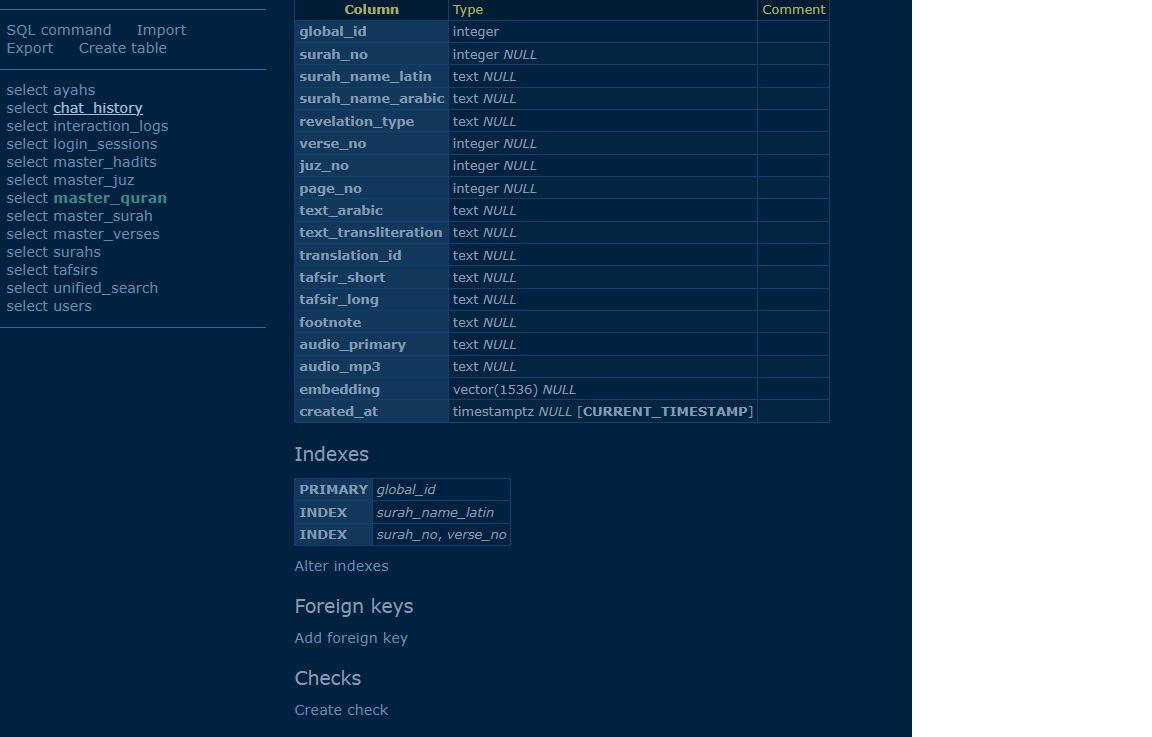Click the Create table link
Image resolution: width=1152 pixels, height=737 pixels.
click(123, 48)
